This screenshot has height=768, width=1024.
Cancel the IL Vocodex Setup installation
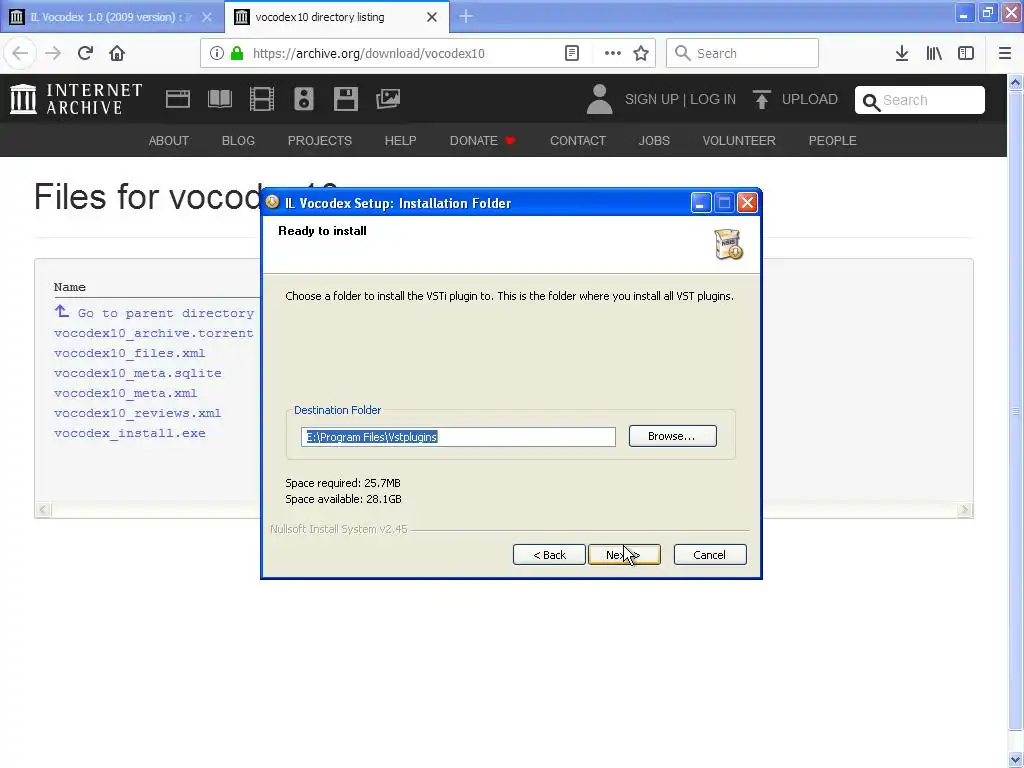710,554
